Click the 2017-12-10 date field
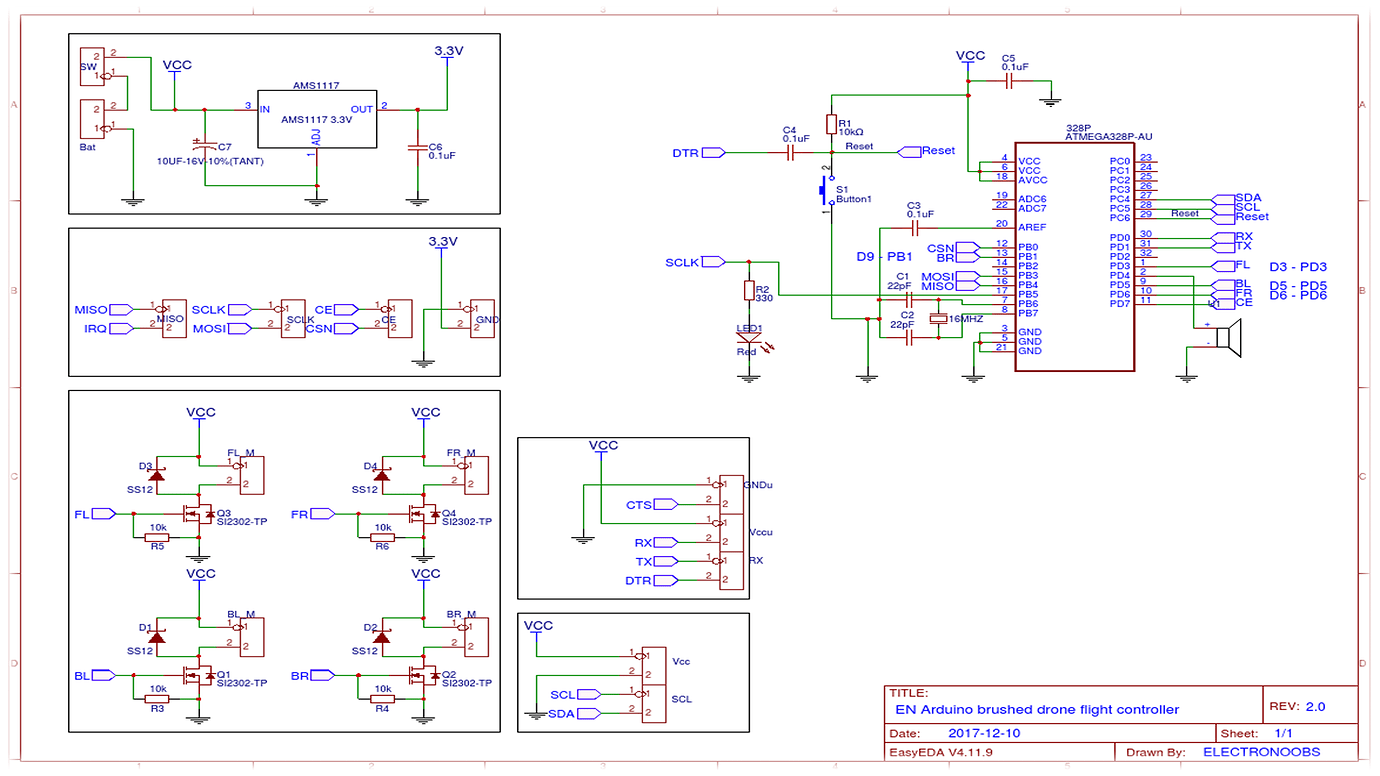The image size is (1380, 776). (984, 733)
